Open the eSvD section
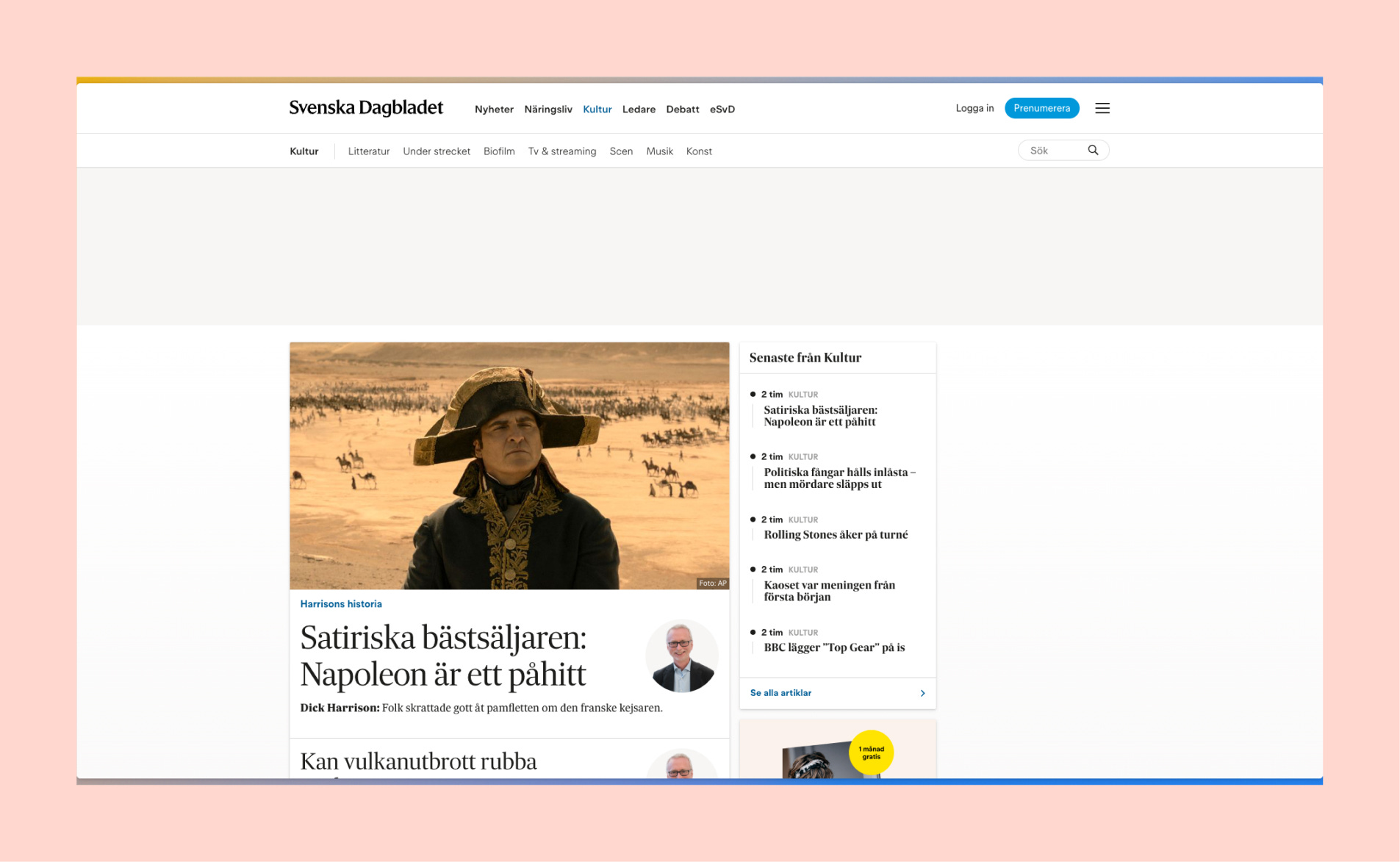The image size is (1400, 862). [722, 109]
